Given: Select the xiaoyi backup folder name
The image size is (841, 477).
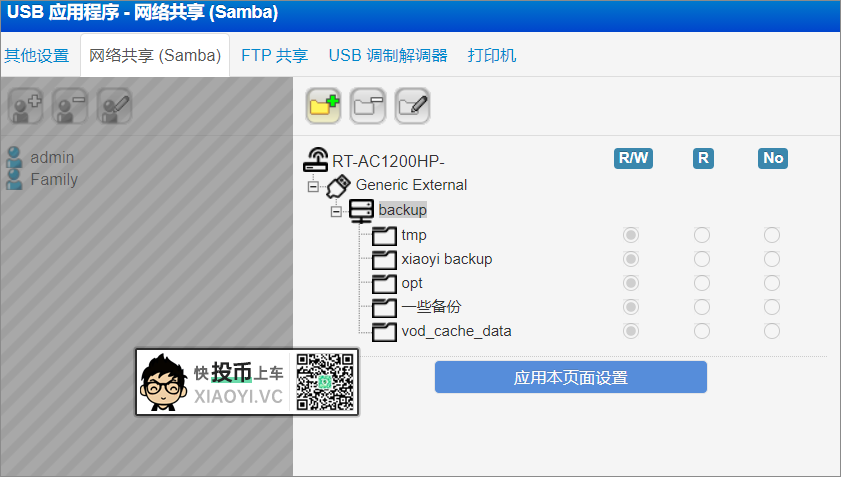Looking at the screenshot, I should [x=447, y=259].
